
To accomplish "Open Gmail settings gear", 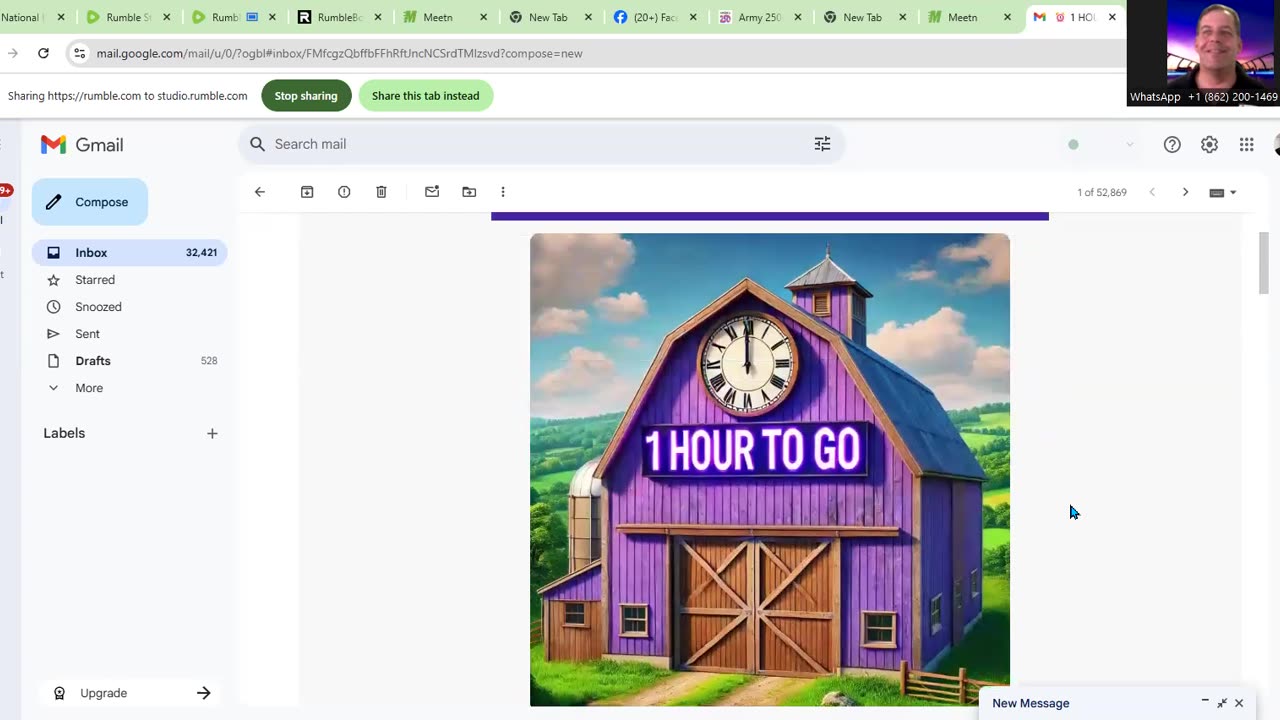I will pos(1209,145).
